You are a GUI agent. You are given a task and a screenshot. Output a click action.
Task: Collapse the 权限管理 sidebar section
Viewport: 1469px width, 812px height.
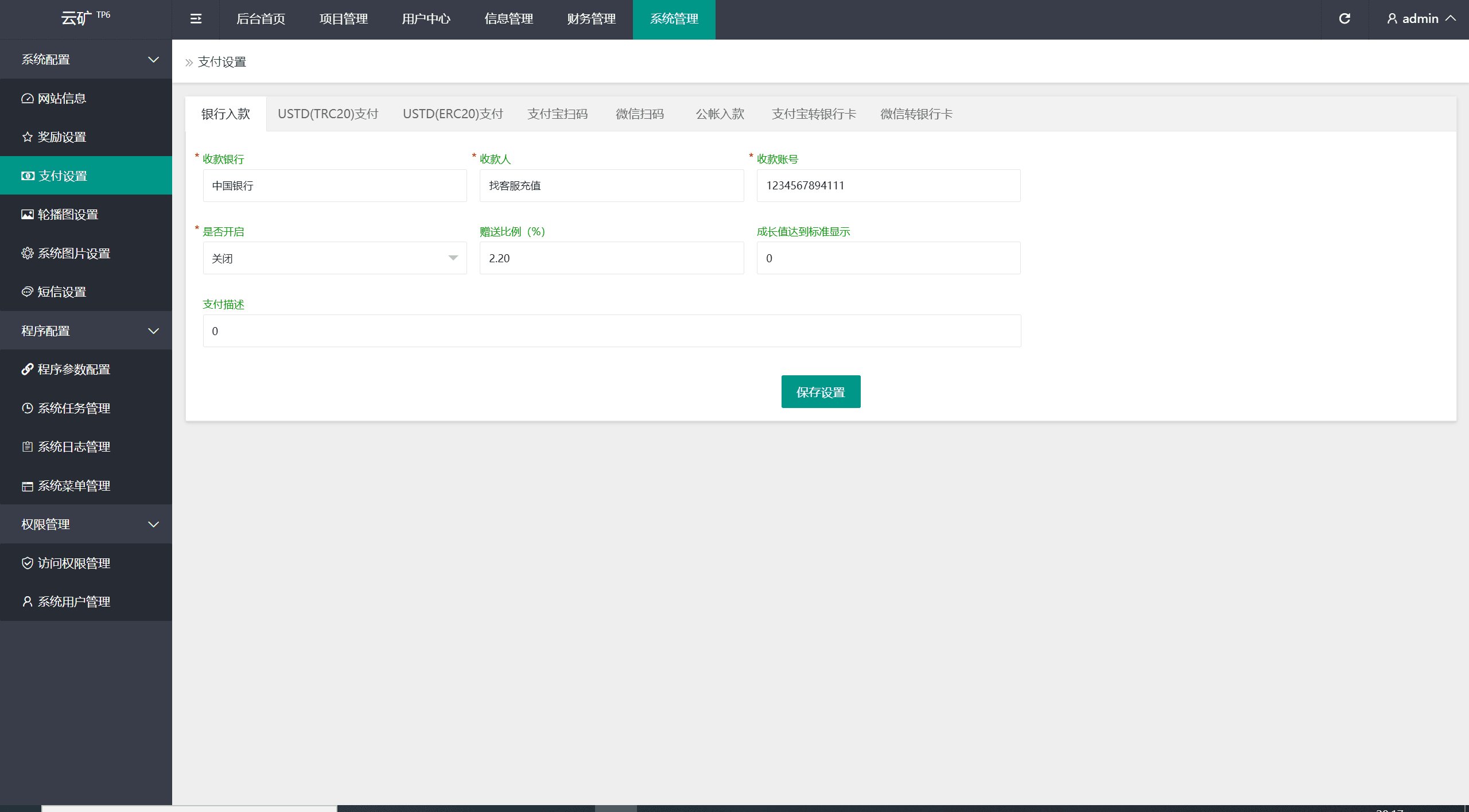click(x=86, y=524)
